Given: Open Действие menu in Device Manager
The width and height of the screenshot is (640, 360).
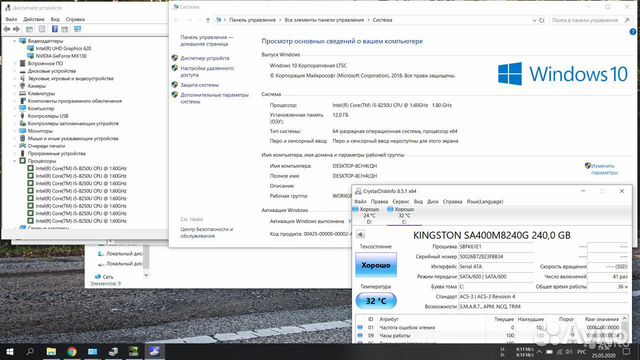Looking at the screenshot, I should click(x=33, y=19).
